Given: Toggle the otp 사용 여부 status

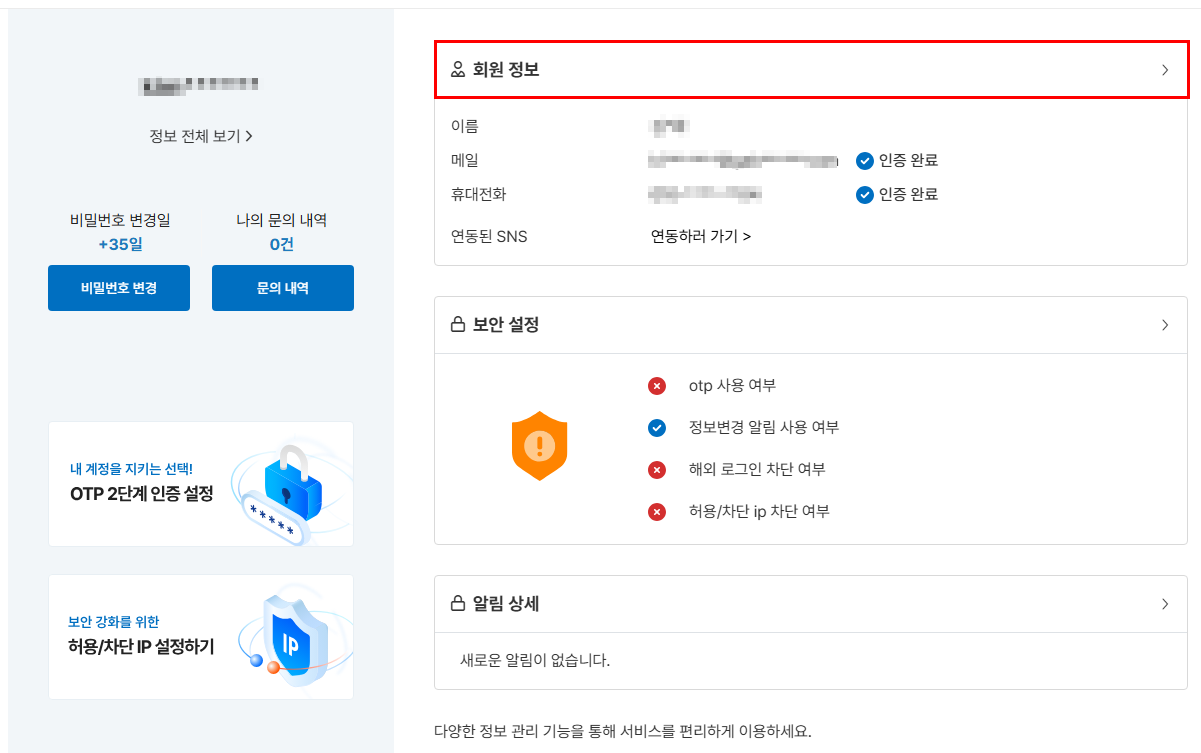Looking at the screenshot, I should tap(657, 386).
